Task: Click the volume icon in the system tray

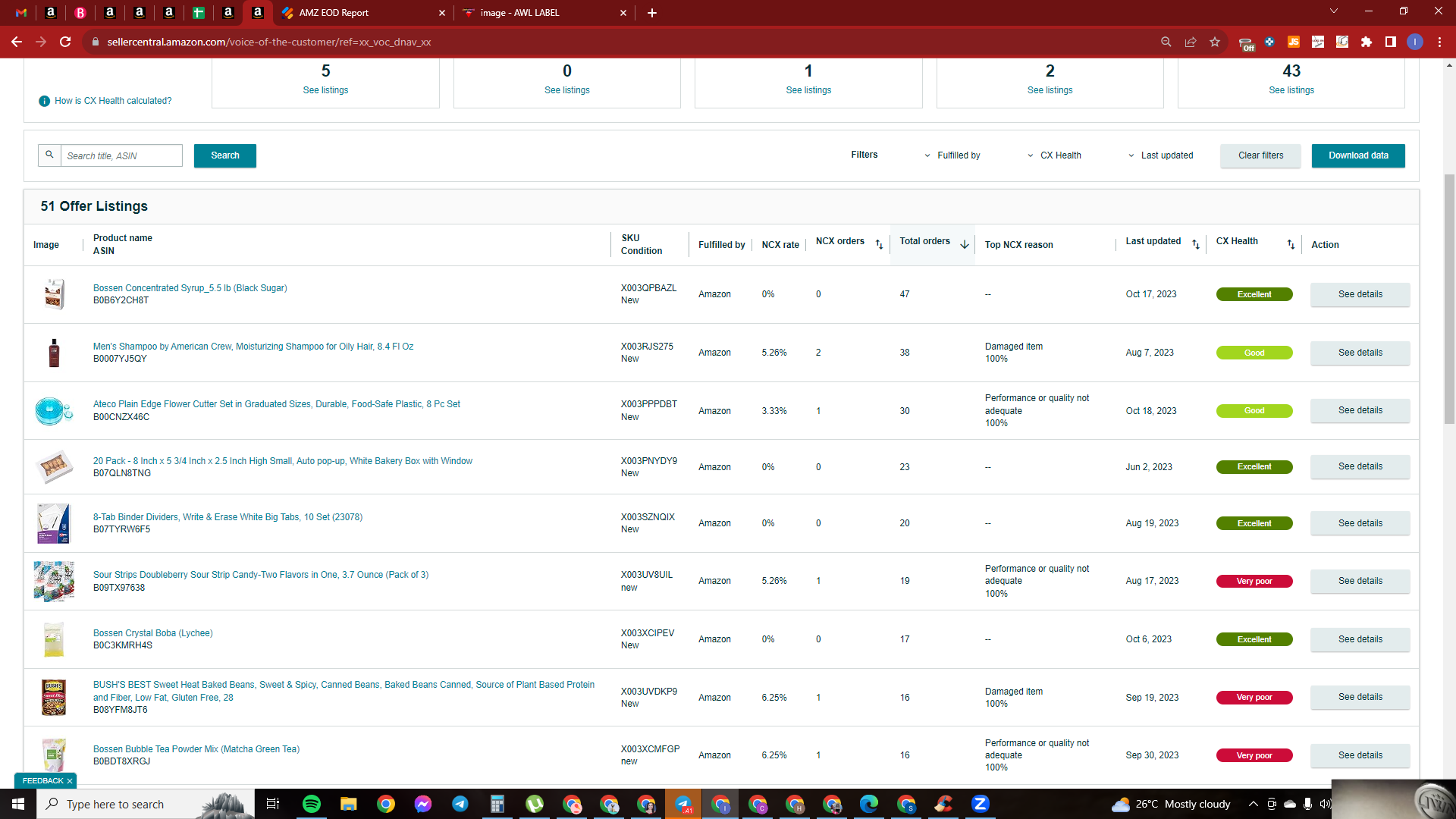Action: 1325,804
